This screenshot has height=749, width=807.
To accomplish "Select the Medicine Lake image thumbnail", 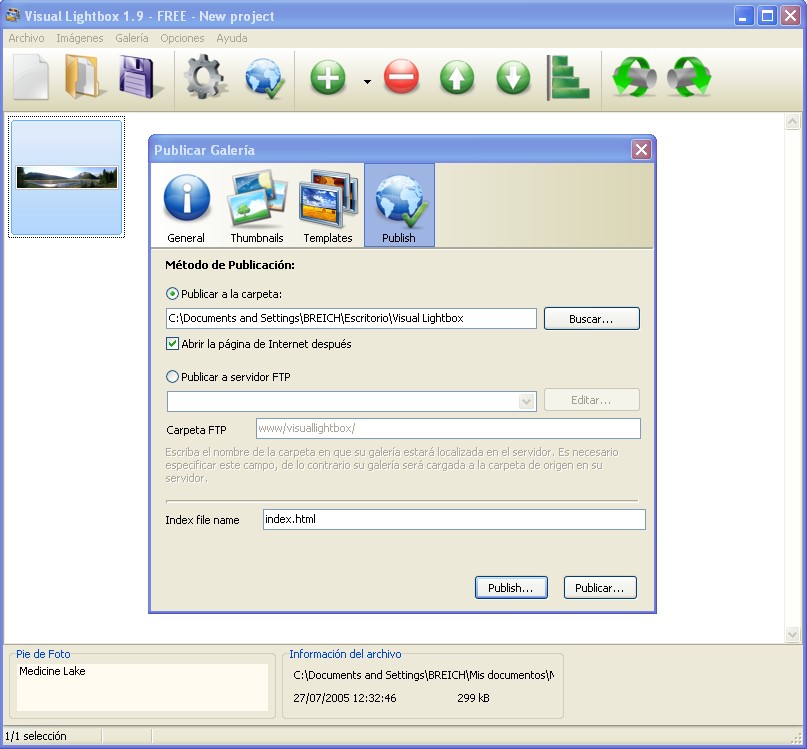I will pyautogui.click(x=66, y=178).
